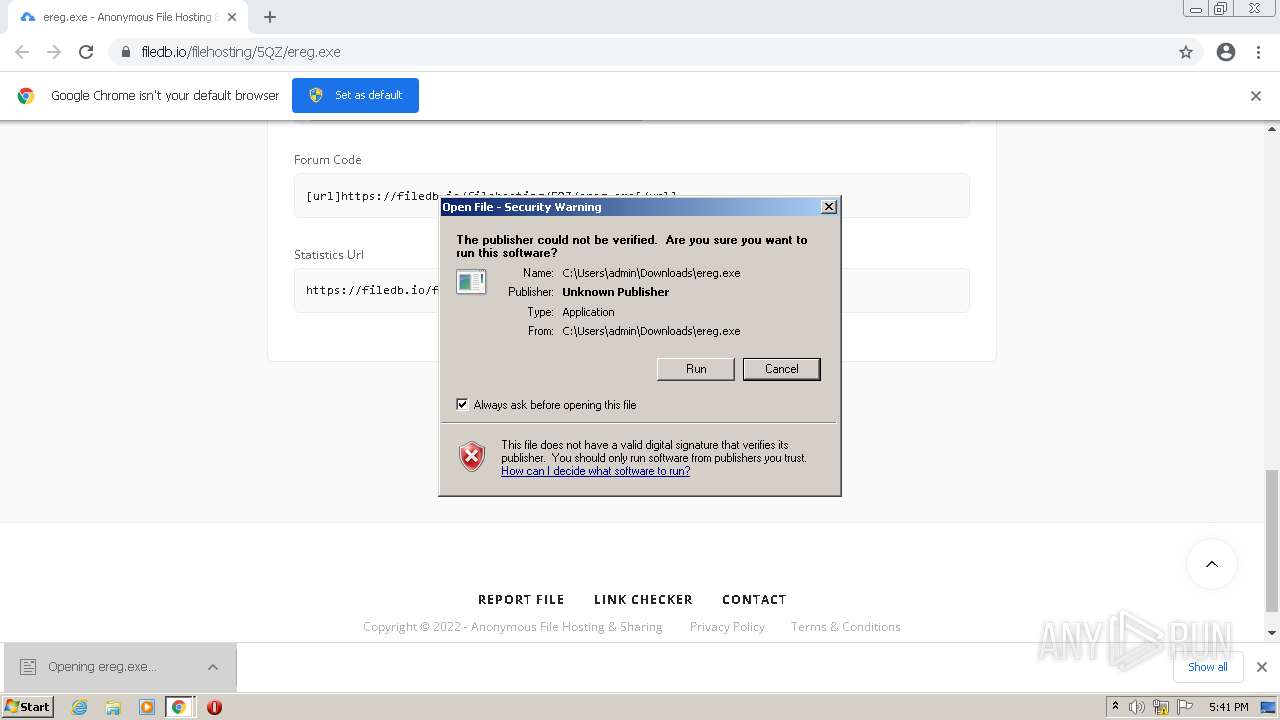Open the 'How can I decide what software to run?' link
The height and width of the screenshot is (720, 1280).
coord(595,471)
